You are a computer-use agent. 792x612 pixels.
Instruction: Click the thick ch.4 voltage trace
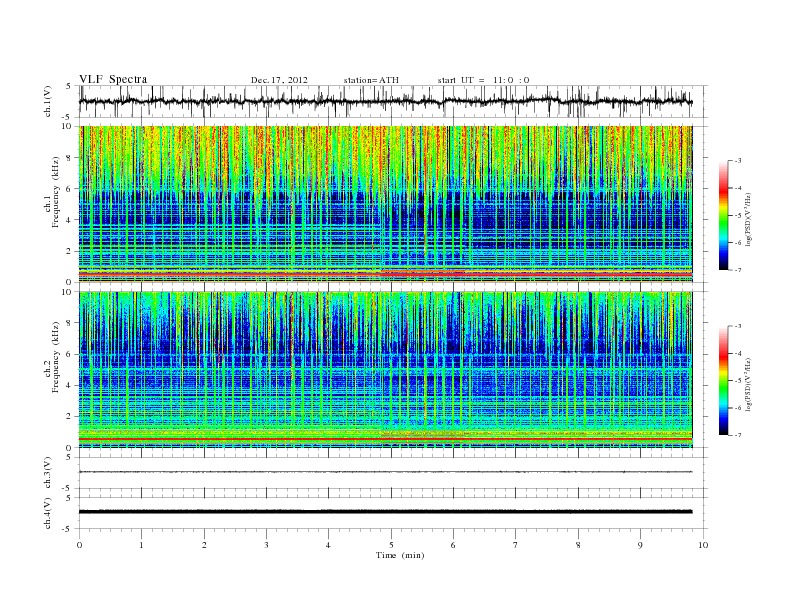pos(385,512)
